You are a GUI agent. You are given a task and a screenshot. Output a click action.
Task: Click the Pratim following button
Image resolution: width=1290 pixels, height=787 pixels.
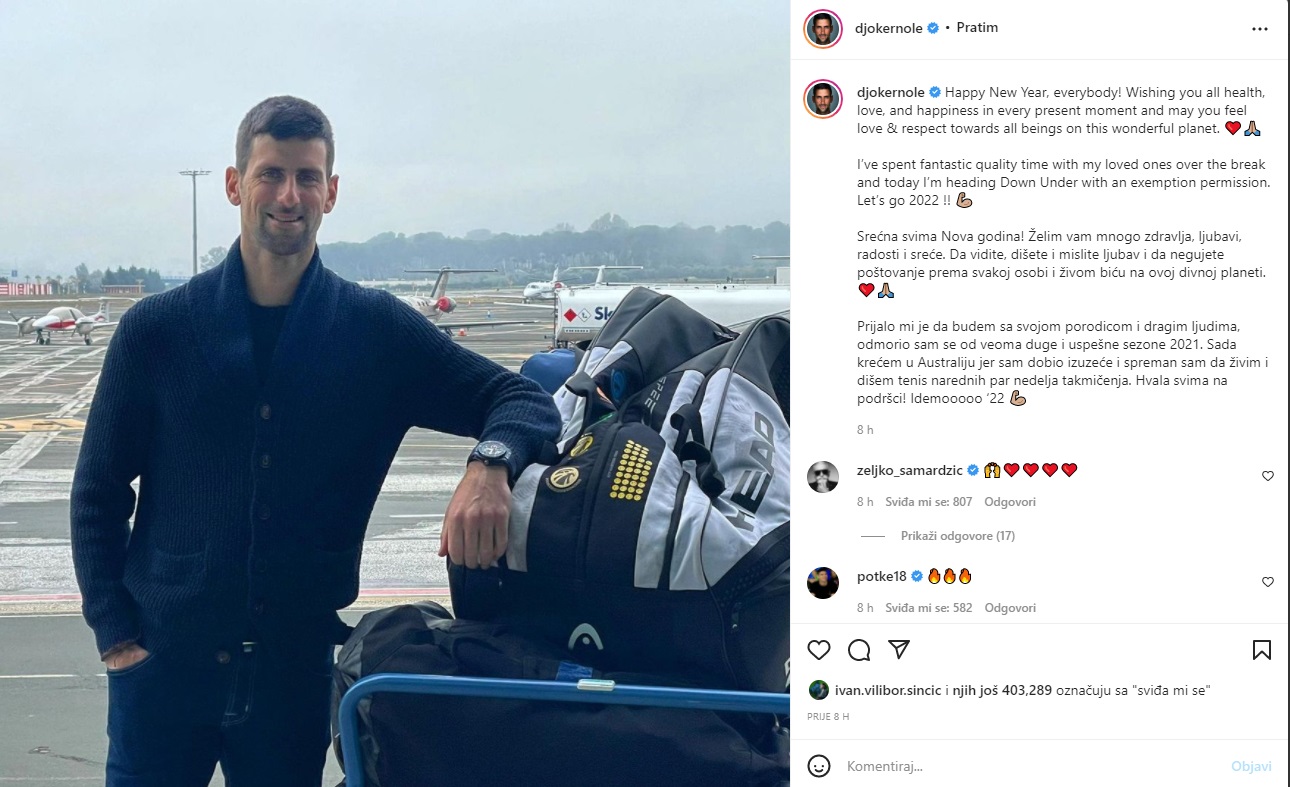pyautogui.click(x=977, y=28)
